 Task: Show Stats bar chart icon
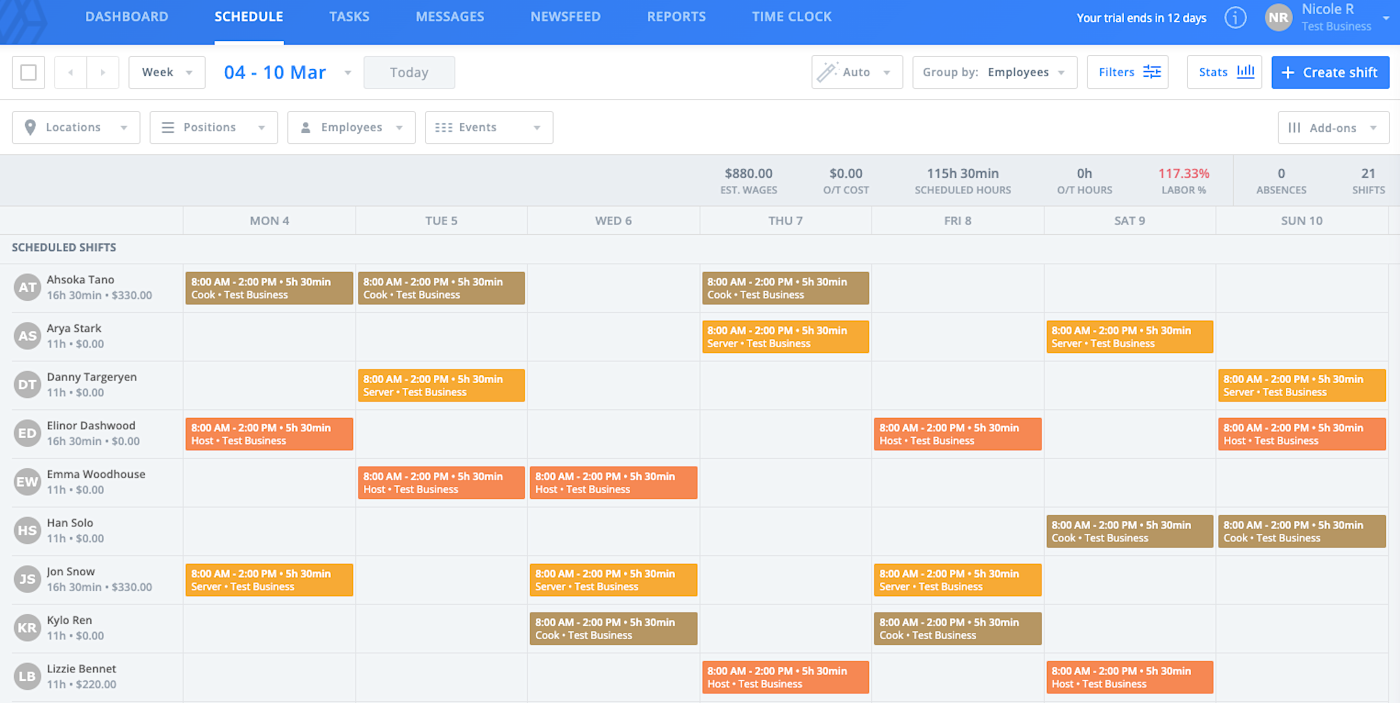1245,72
